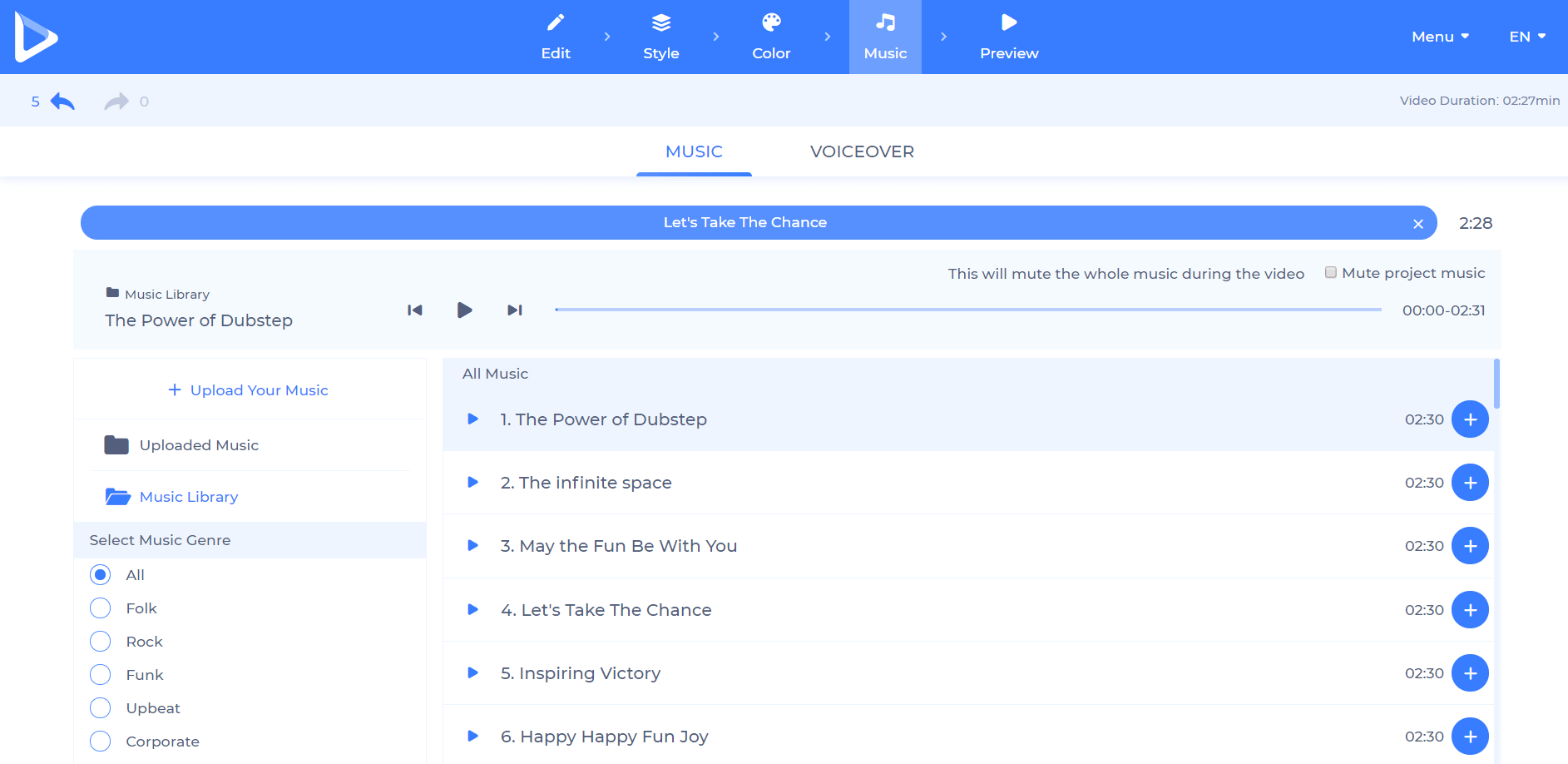Screen dimensions: 1568x764
Task: Remove 'Let's Take The Chance' track
Action: 1417,224
